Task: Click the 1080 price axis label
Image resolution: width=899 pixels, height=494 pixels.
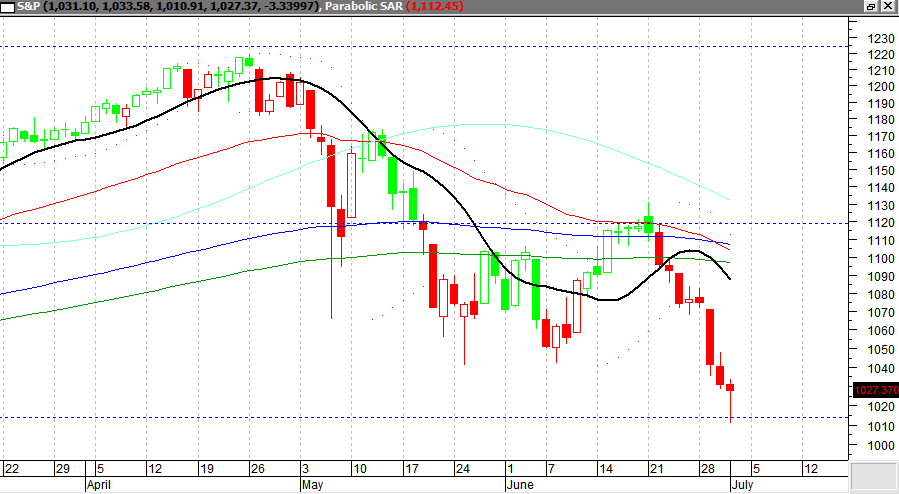Action: click(881, 295)
